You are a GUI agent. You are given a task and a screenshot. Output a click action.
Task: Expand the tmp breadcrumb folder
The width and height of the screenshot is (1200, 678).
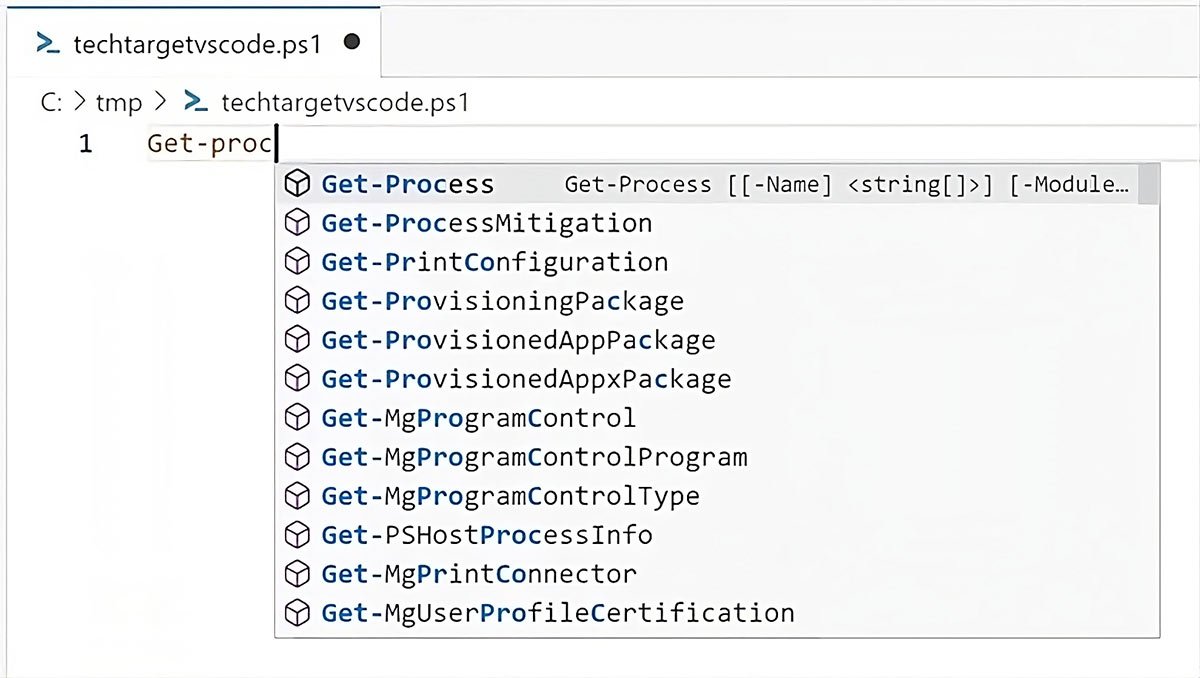118,102
